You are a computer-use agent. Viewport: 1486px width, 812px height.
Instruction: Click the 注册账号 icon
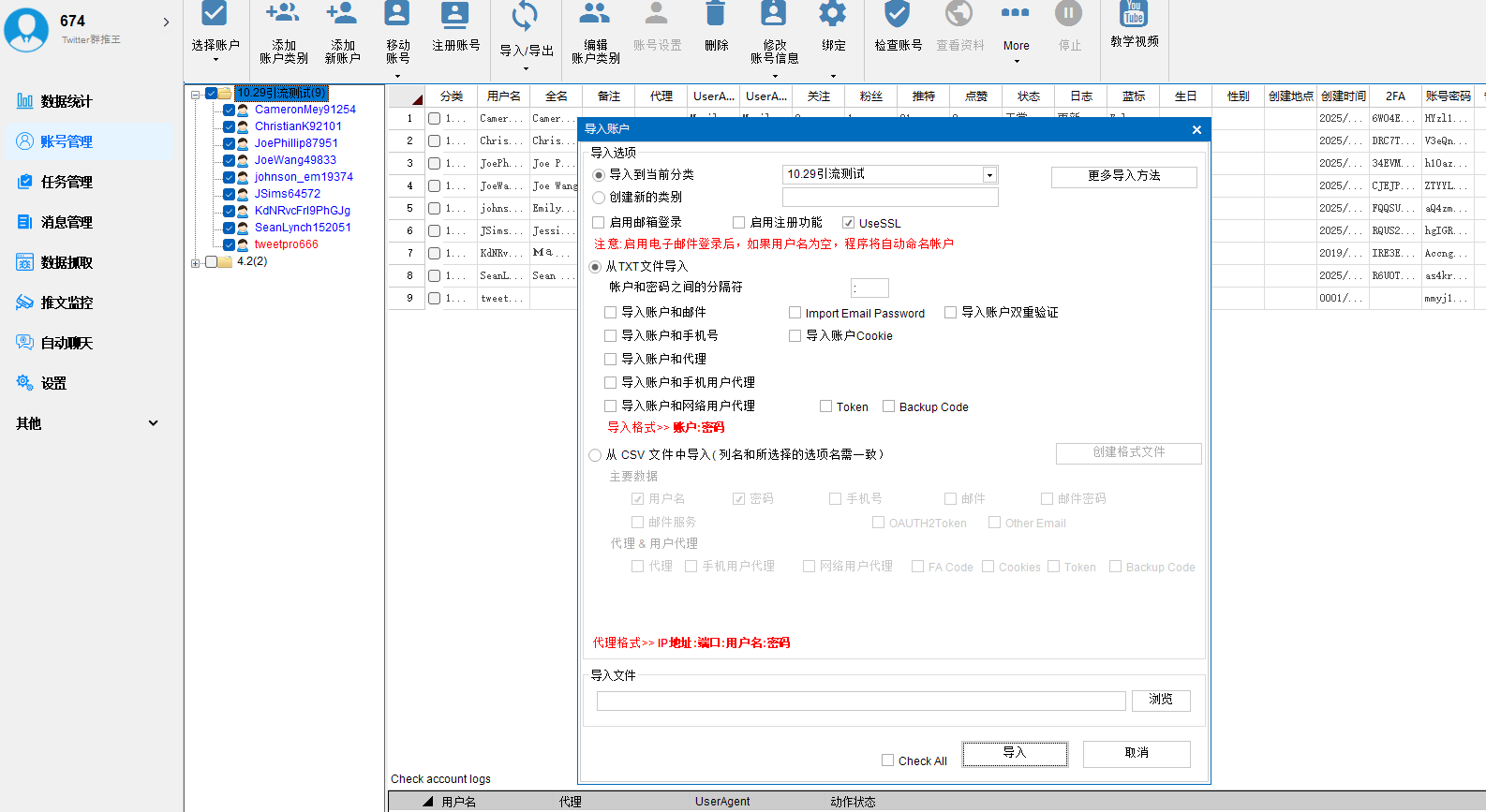[455, 13]
